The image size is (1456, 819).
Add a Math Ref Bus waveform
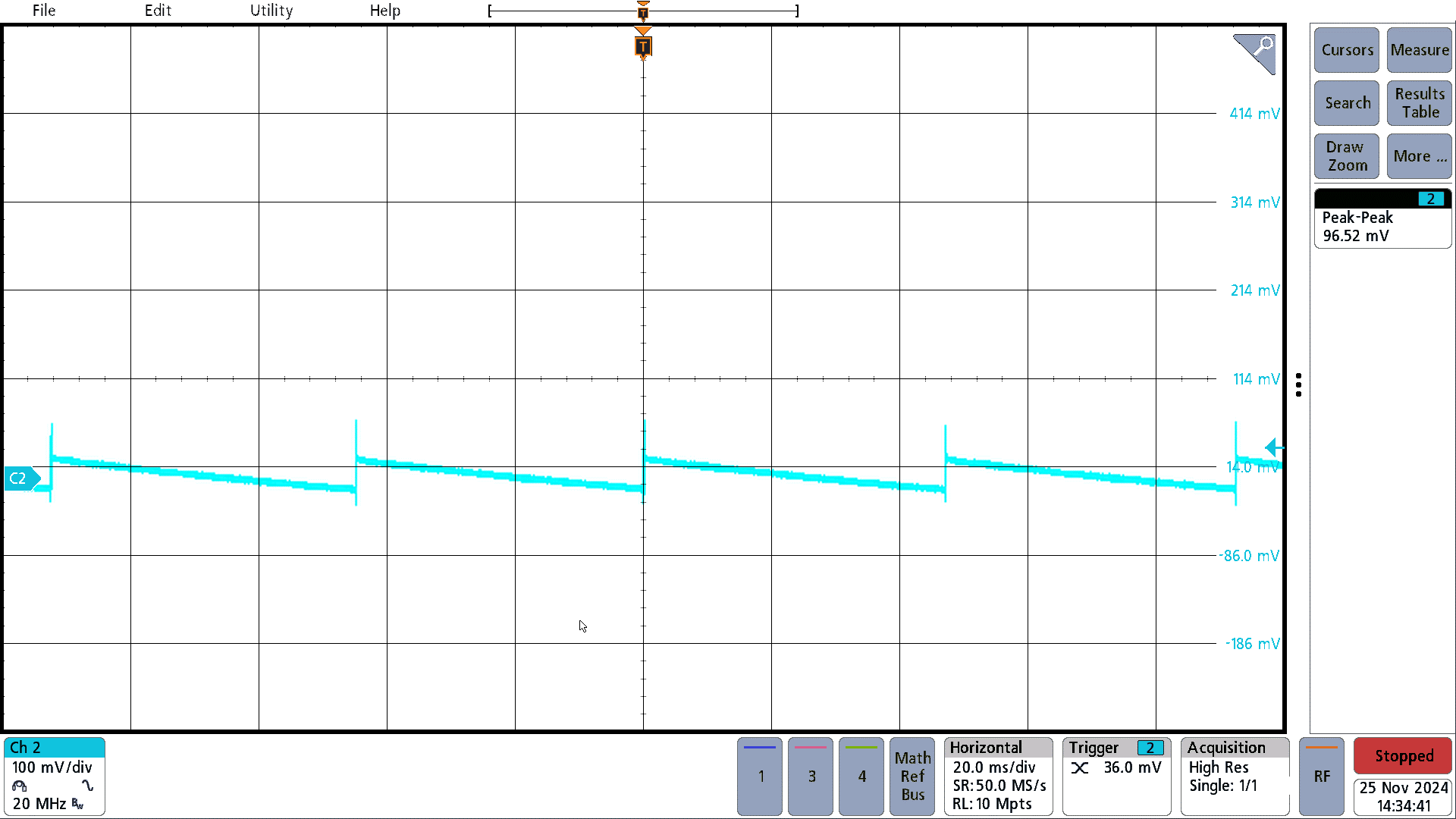click(912, 777)
